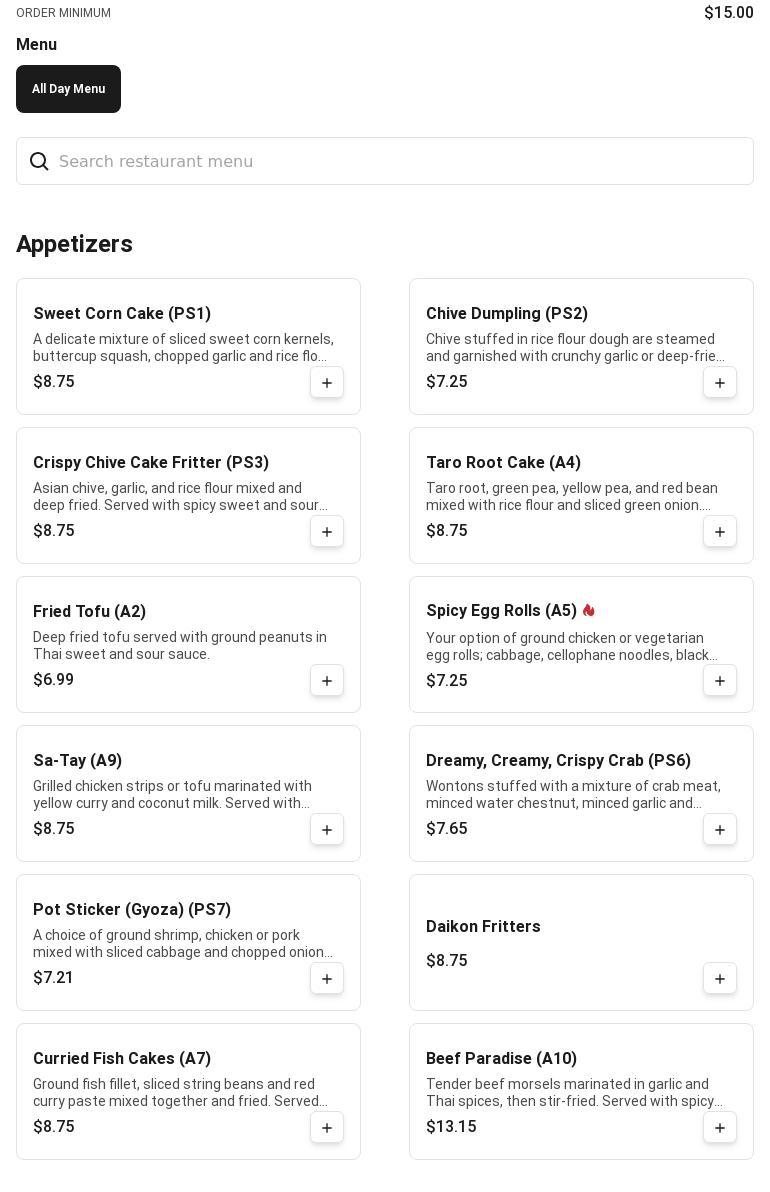Add Curried Fish Cakes (A7) to cart
The image size is (770, 1192).
coord(327,1127)
